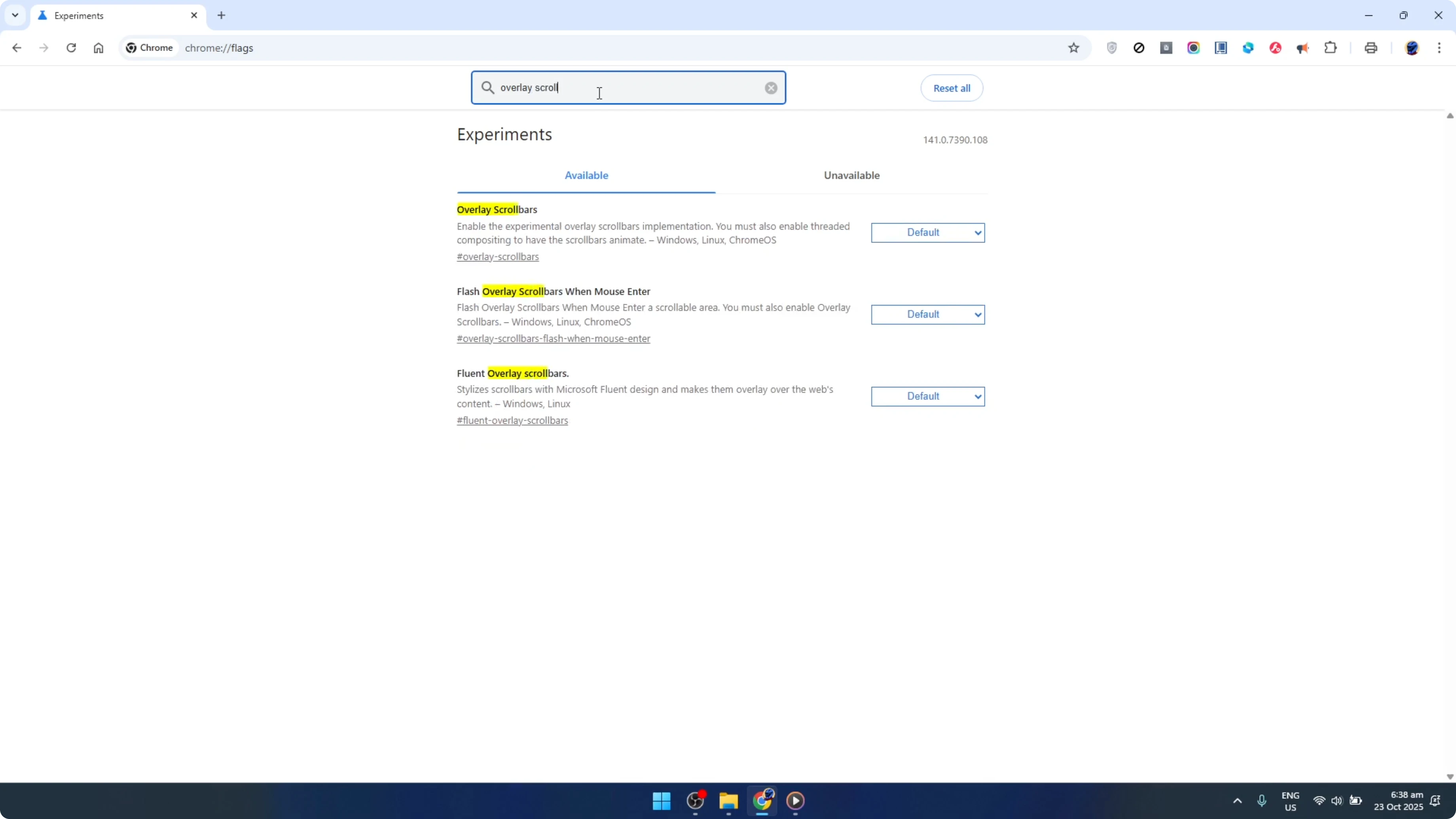Viewport: 1456px width, 819px height.
Task: Click the megaphone announcement icon
Action: click(x=1302, y=48)
